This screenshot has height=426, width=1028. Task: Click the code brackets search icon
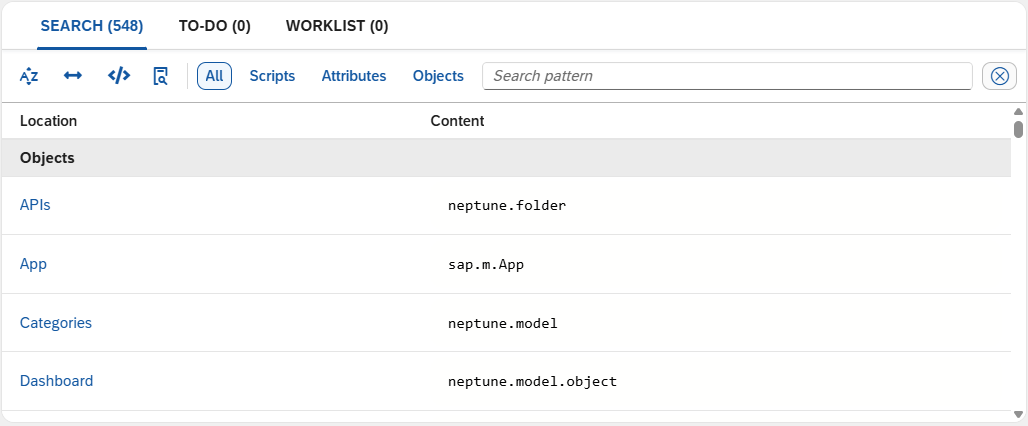119,76
